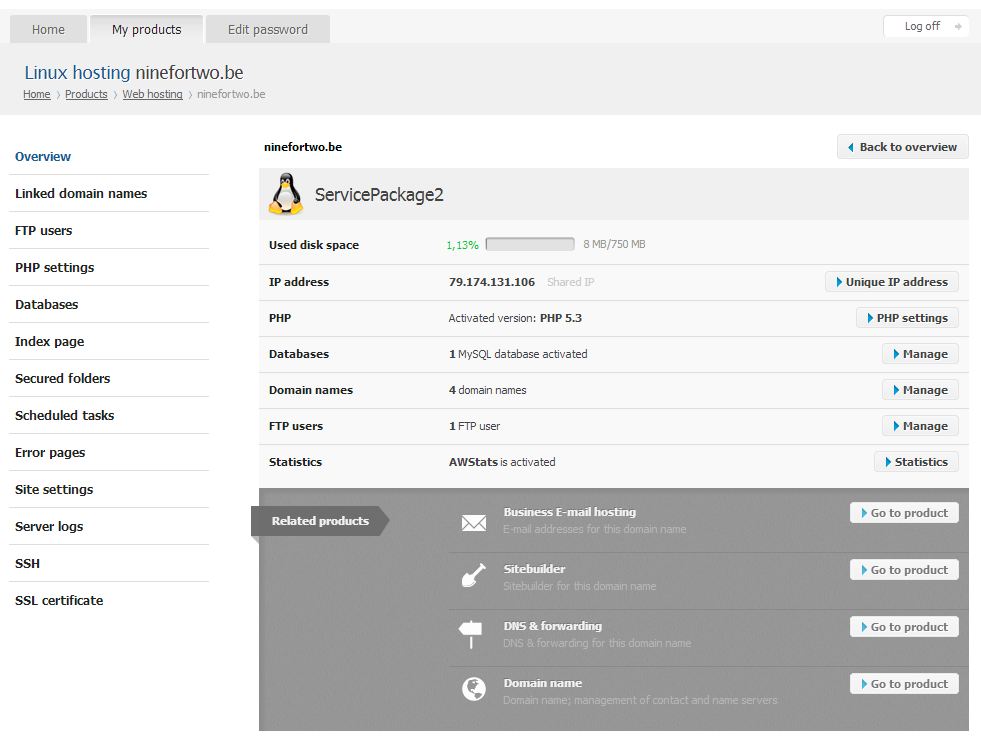The width and height of the screenshot is (981, 745).
Task: Click the AWStats is activated text
Action: click(x=502, y=462)
